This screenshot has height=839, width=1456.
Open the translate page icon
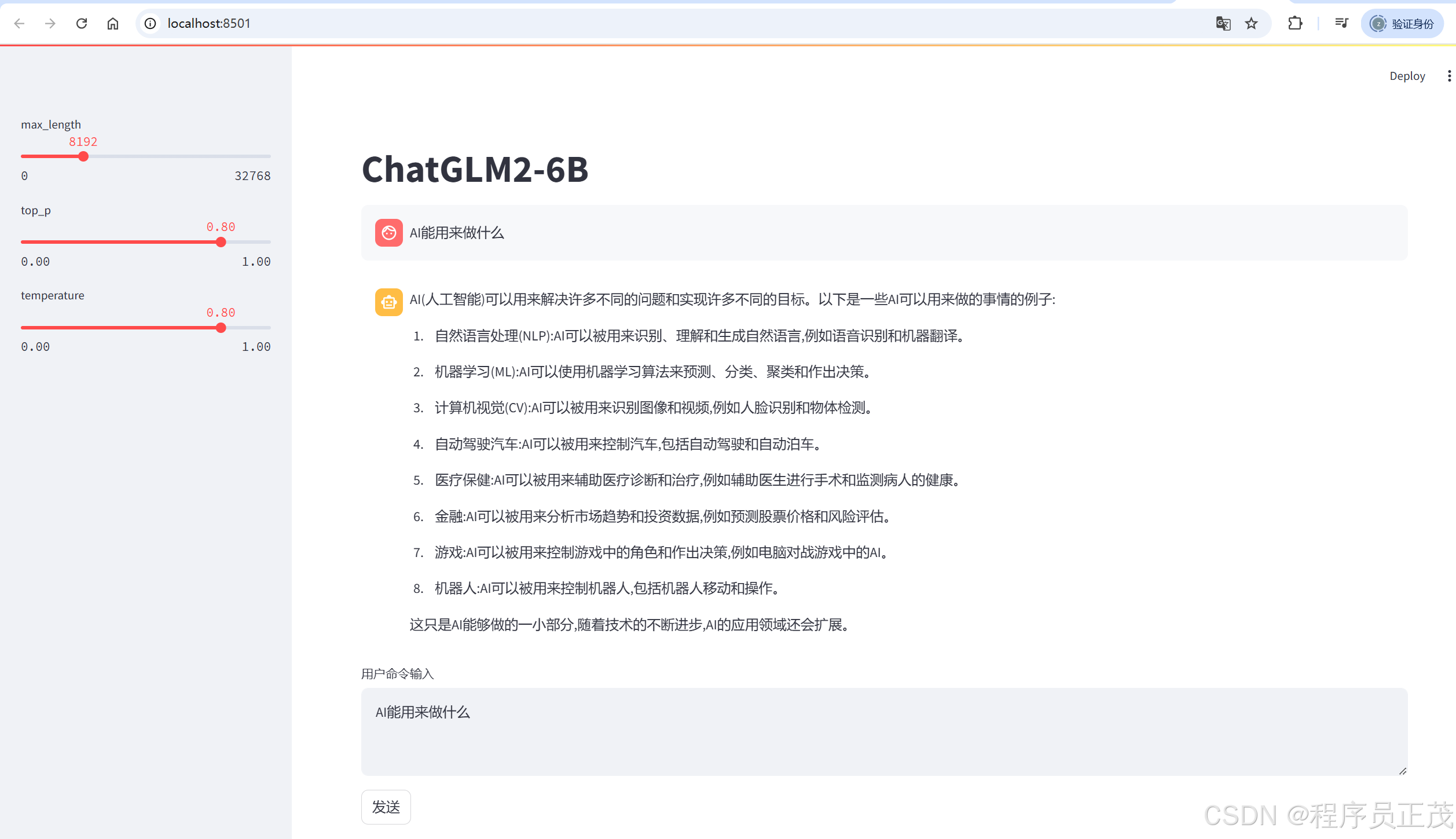(1223, 23)
